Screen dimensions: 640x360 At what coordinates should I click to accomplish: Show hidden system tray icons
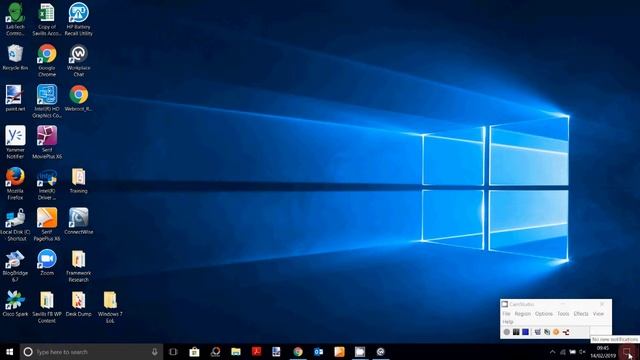point(552,352)
